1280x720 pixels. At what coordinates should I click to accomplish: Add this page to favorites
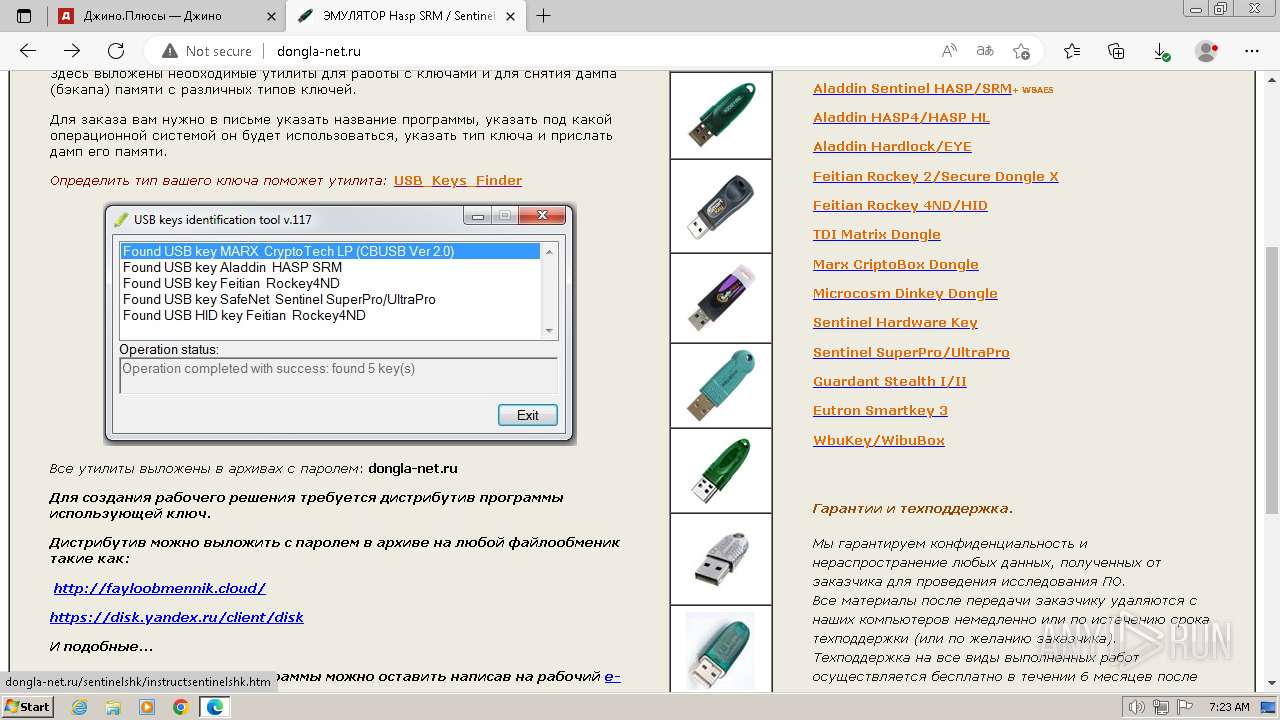1021,51
